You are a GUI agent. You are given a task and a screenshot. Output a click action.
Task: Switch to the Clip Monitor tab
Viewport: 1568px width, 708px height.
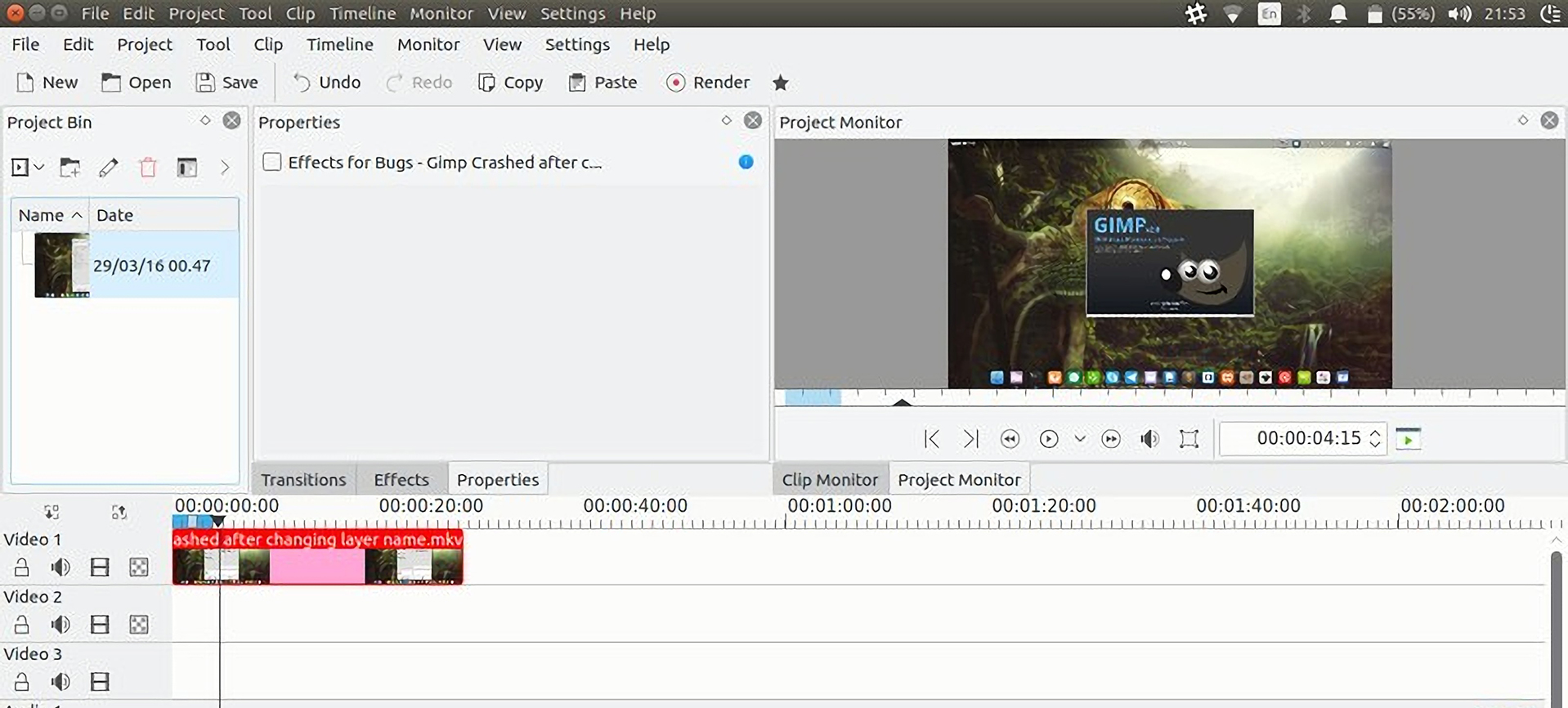(830, 480)
